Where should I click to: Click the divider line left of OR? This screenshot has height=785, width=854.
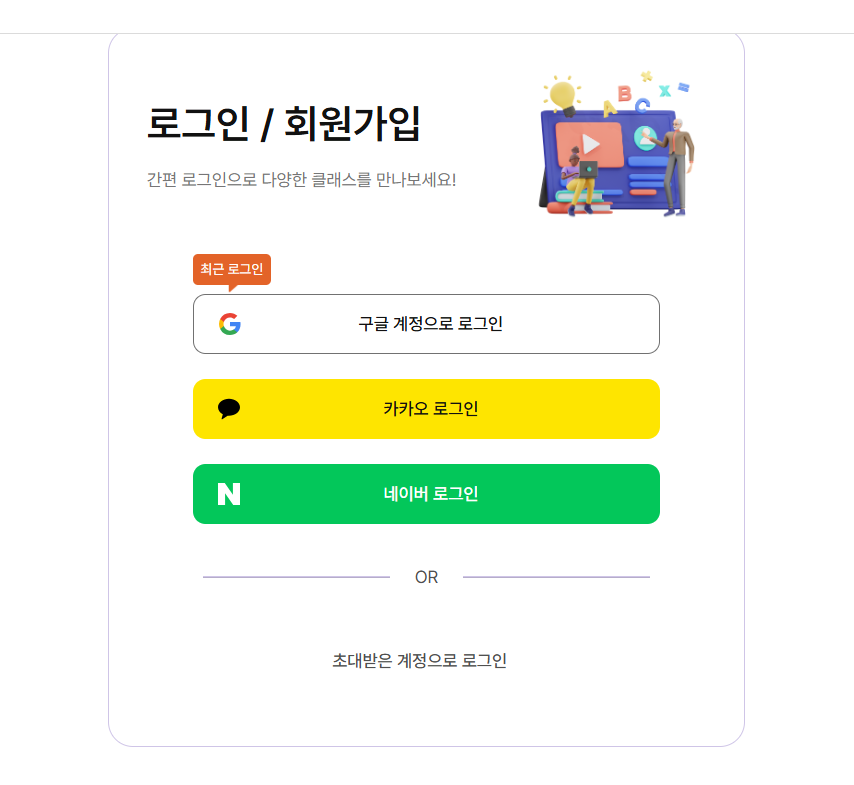click(x=296, y=577)
